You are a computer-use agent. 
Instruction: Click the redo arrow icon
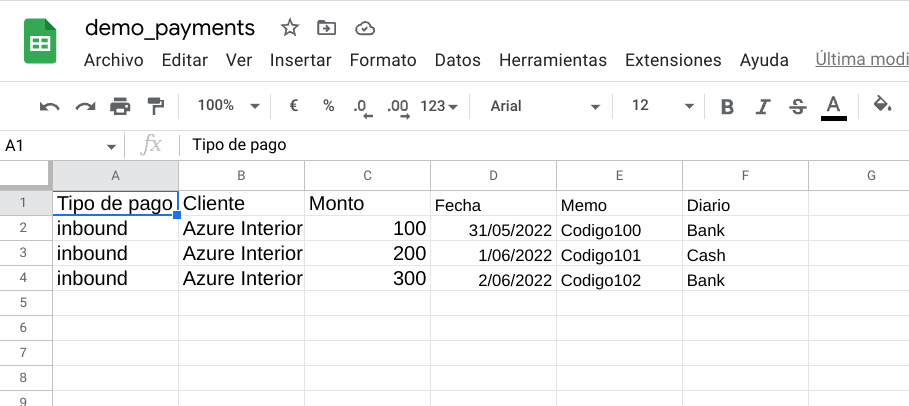coord(86,106)
